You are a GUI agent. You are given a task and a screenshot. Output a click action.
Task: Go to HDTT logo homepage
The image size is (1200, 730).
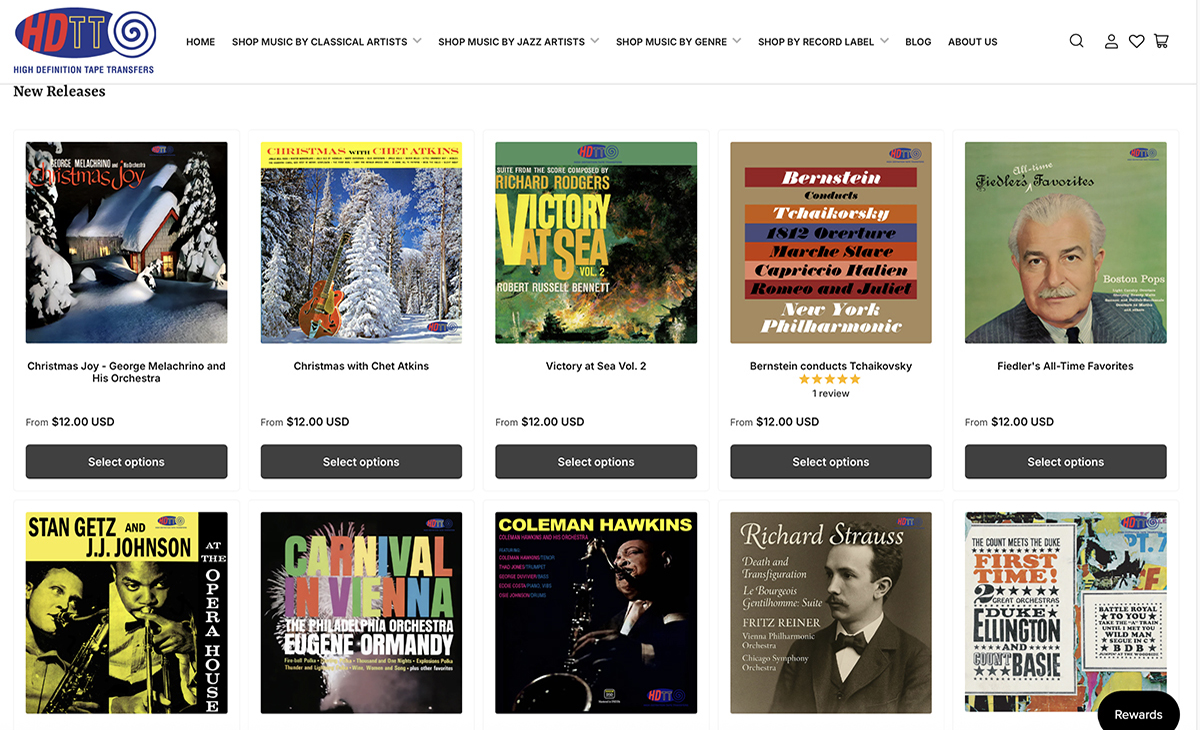85,41
